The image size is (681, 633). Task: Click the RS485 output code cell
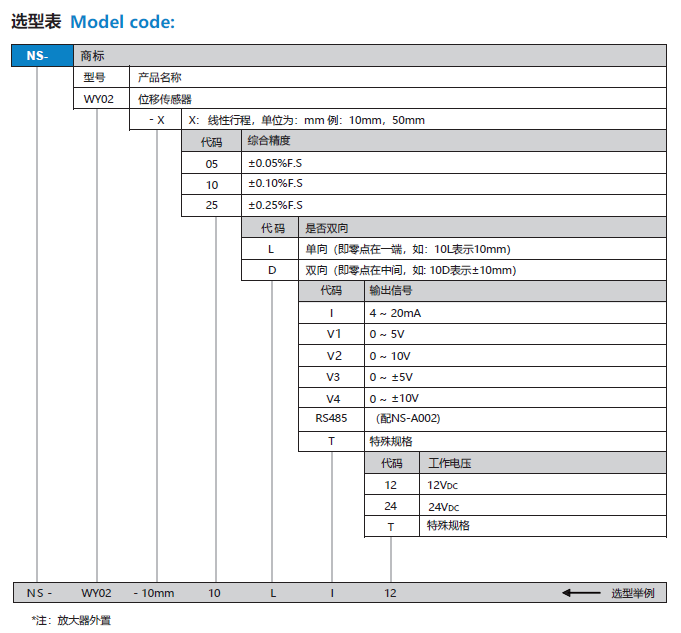tap(333, 418)
